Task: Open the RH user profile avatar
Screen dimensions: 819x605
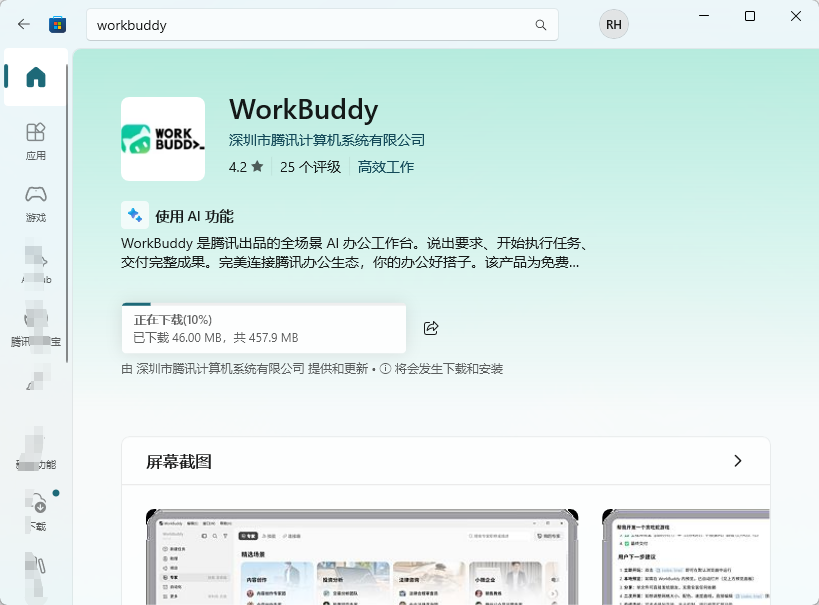Action: (614, 25)
